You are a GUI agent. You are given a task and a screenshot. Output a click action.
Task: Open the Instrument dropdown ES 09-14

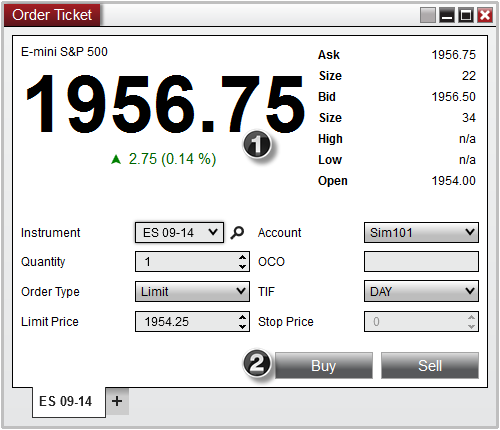179,233
